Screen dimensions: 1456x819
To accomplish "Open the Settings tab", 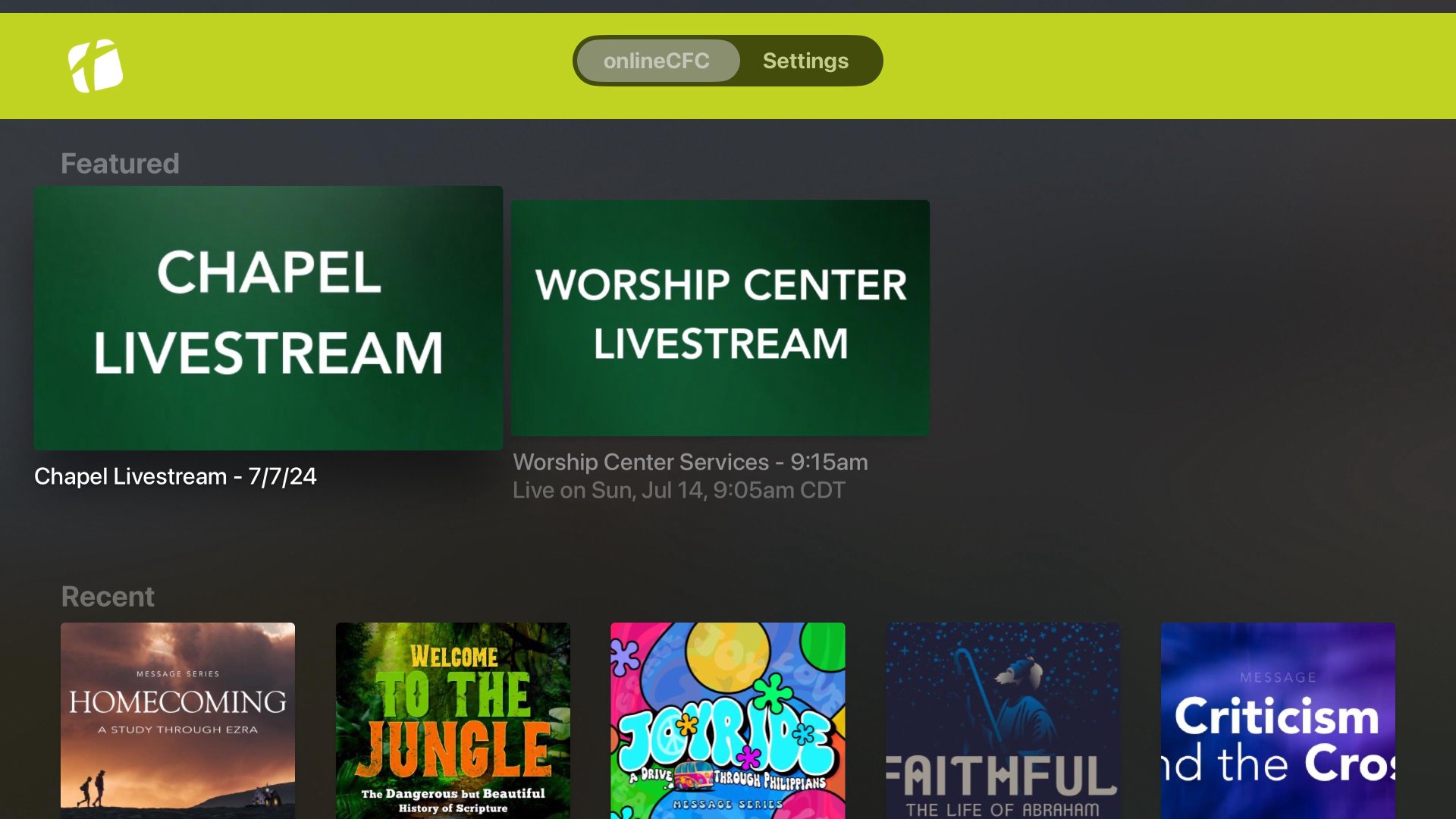I will pyautogui.click(x=805, y=61).
